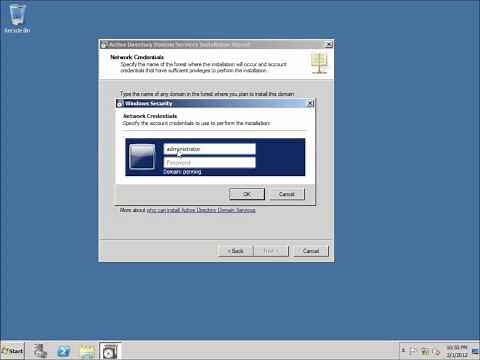The width and height of the screenshot is (480, 360).
Task: Go Back in the installation wizard
Action: 235,251
